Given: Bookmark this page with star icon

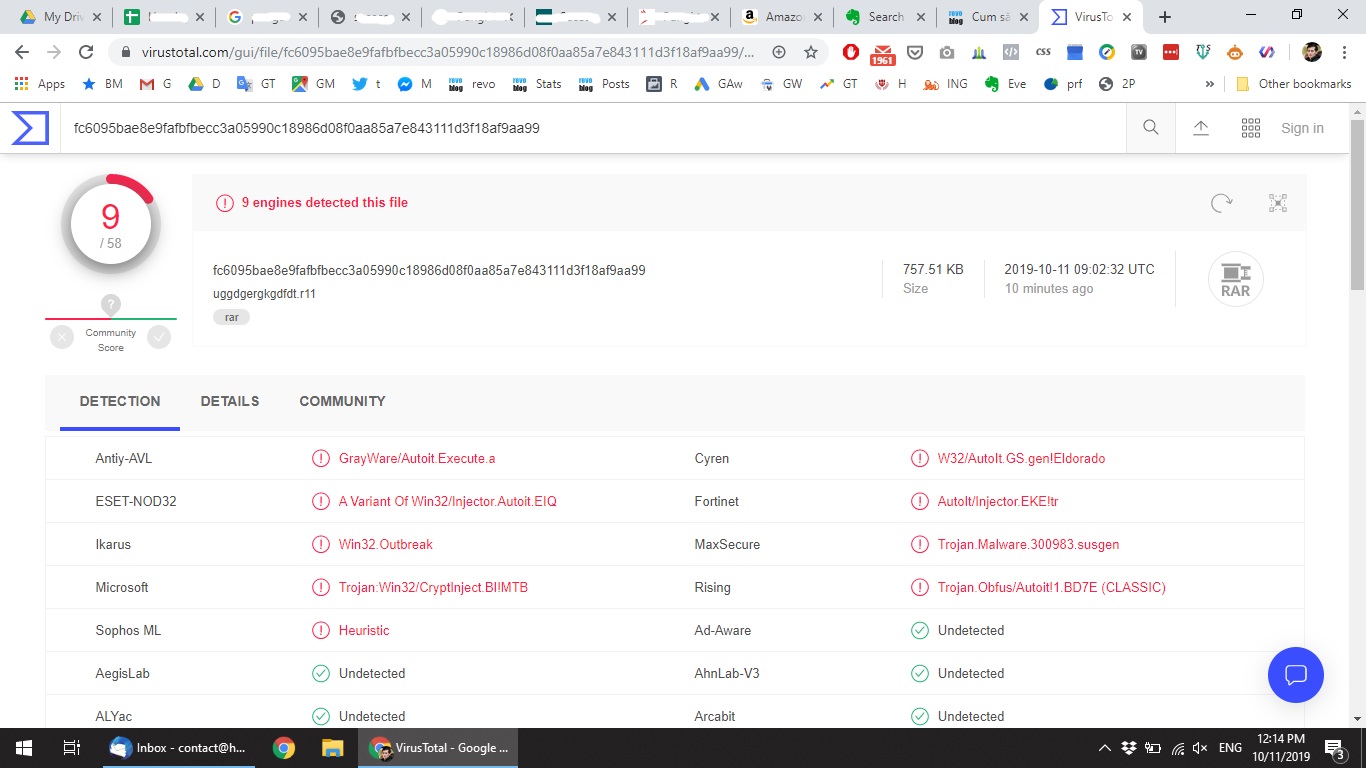Looking at the screenshot, I should click(811, 52).
